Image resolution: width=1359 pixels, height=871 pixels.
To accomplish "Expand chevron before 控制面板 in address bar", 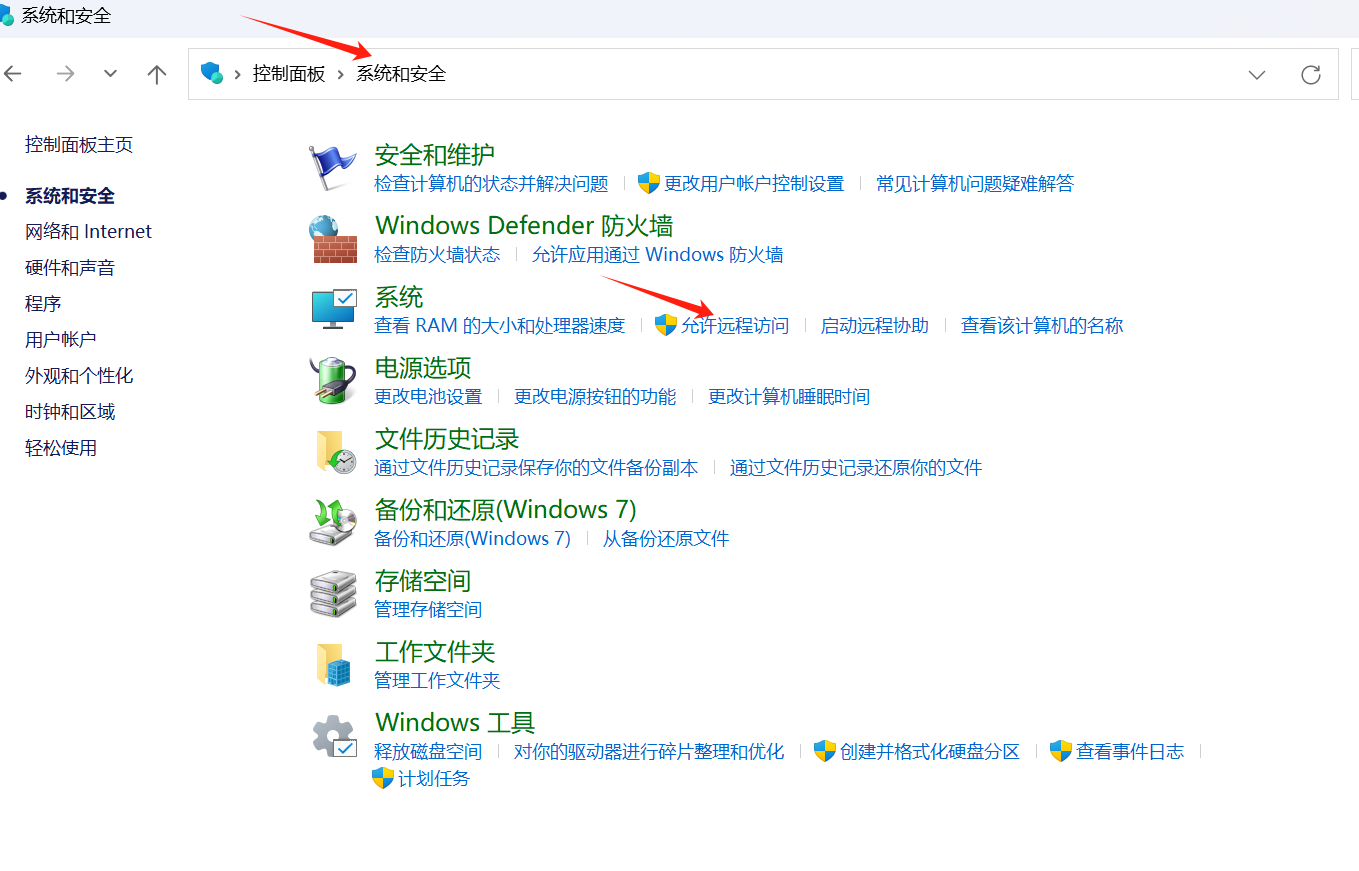I will tap(238, 74).
